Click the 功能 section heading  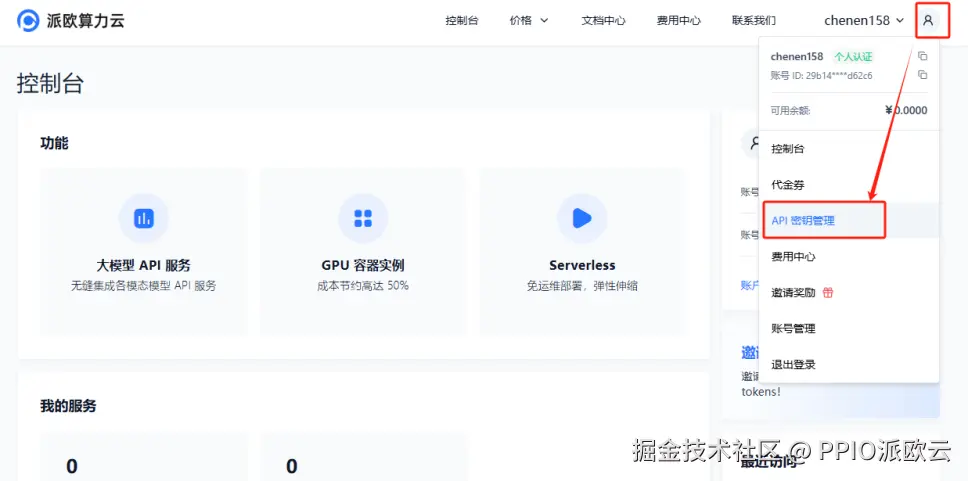pyautogui.click(x=54, y=143)
